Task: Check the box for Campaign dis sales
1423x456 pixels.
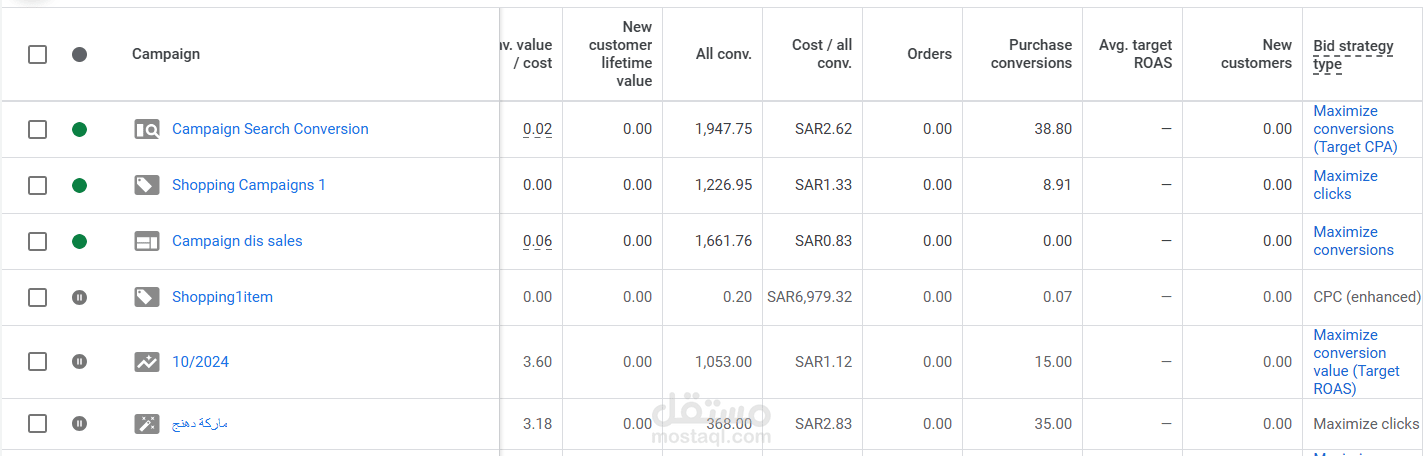Action: 37,241
